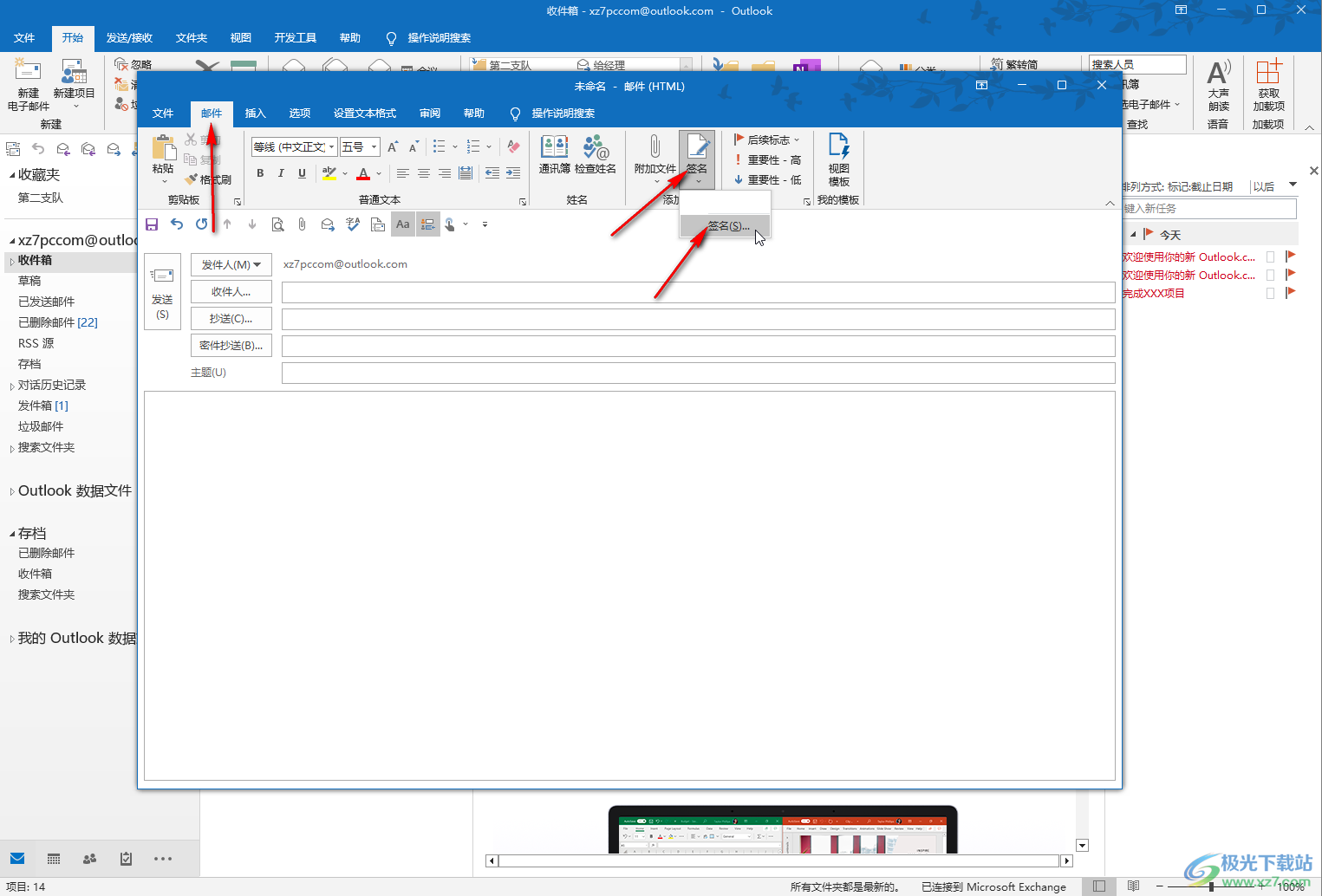The image size is (1322, 896).
Task: Click the grow font size icon
Action: 393,147
